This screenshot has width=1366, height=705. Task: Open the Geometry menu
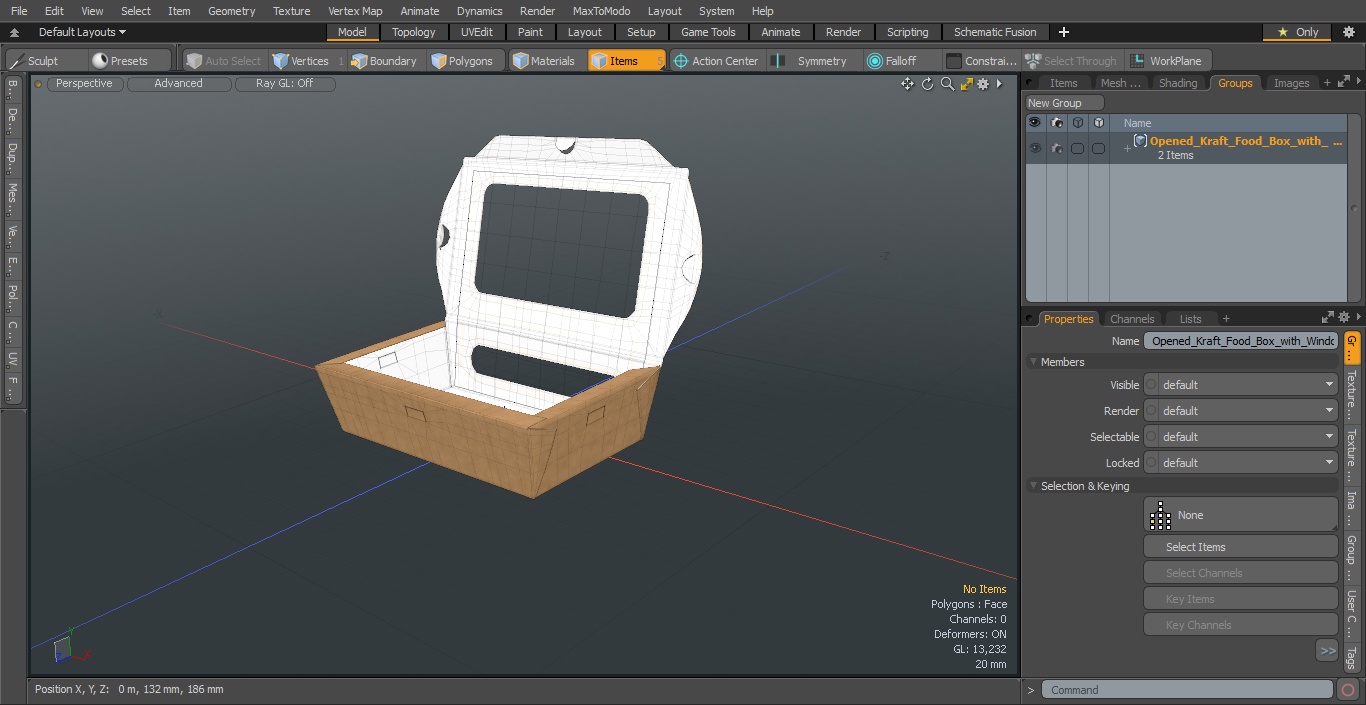point(231,11)
